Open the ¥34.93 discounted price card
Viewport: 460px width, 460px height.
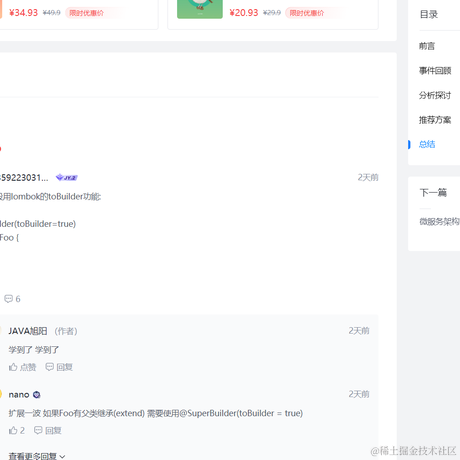click(x=79, y=15)
